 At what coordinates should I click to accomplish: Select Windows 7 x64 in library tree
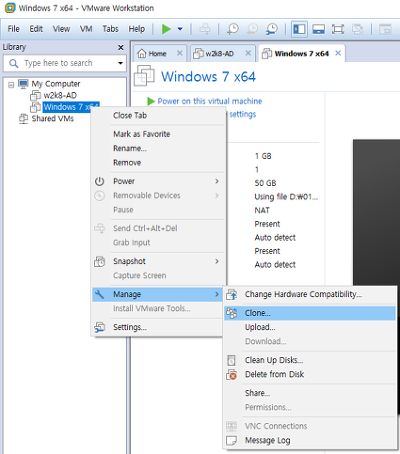pyautogui.click(x=71, y=107)
